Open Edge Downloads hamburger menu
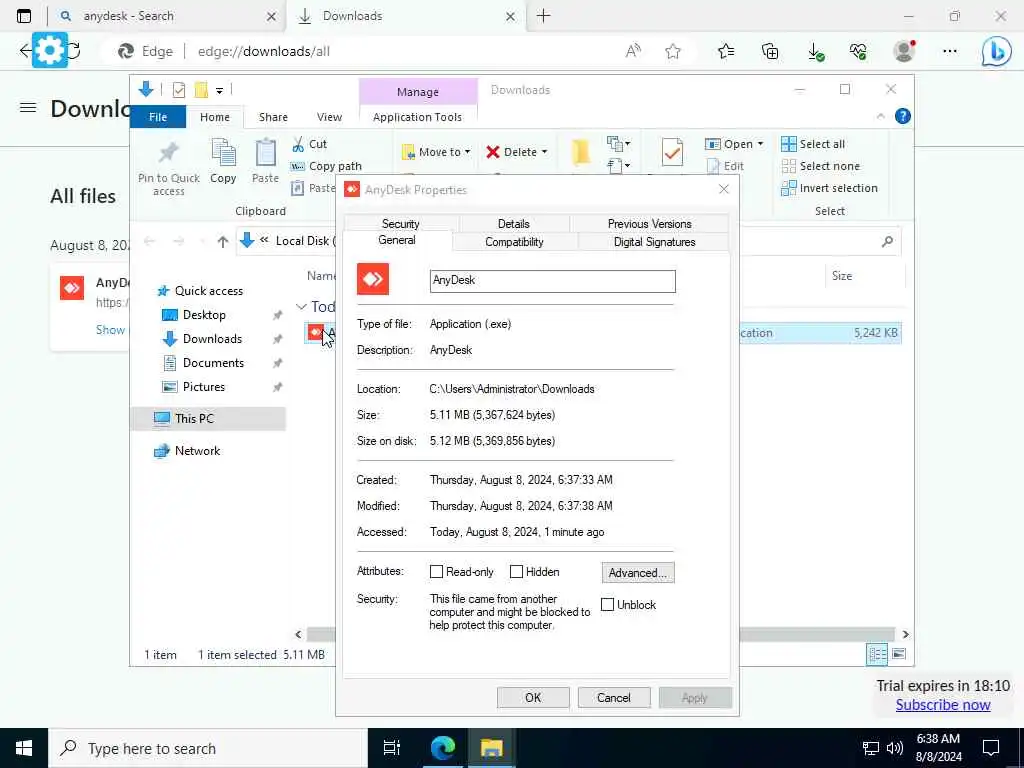The image size is (1024, 768). [x=28, y=108]
